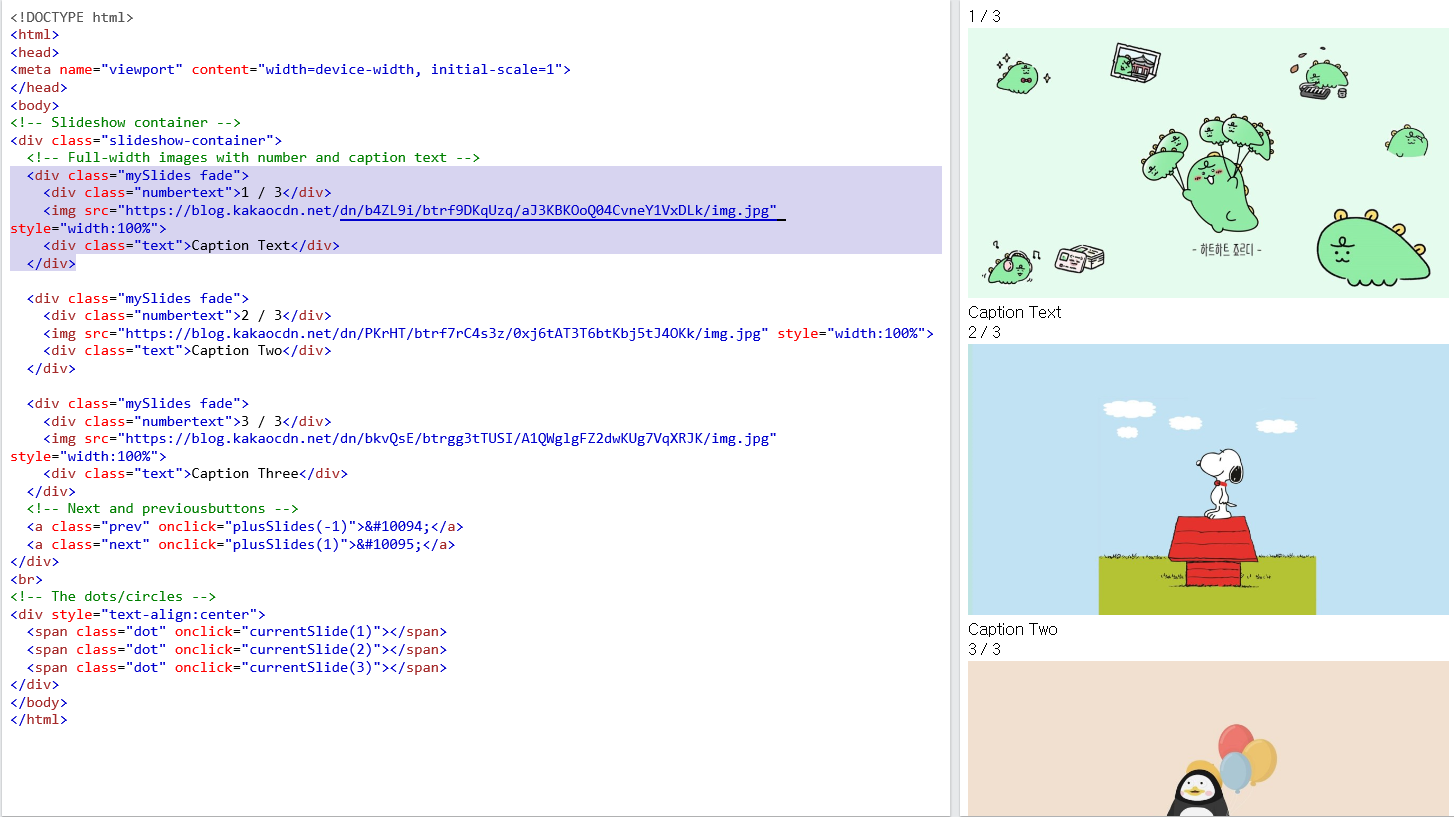Click the text-align:center div code line
This screenshot has width=1454, height=817.
[138, 614]
